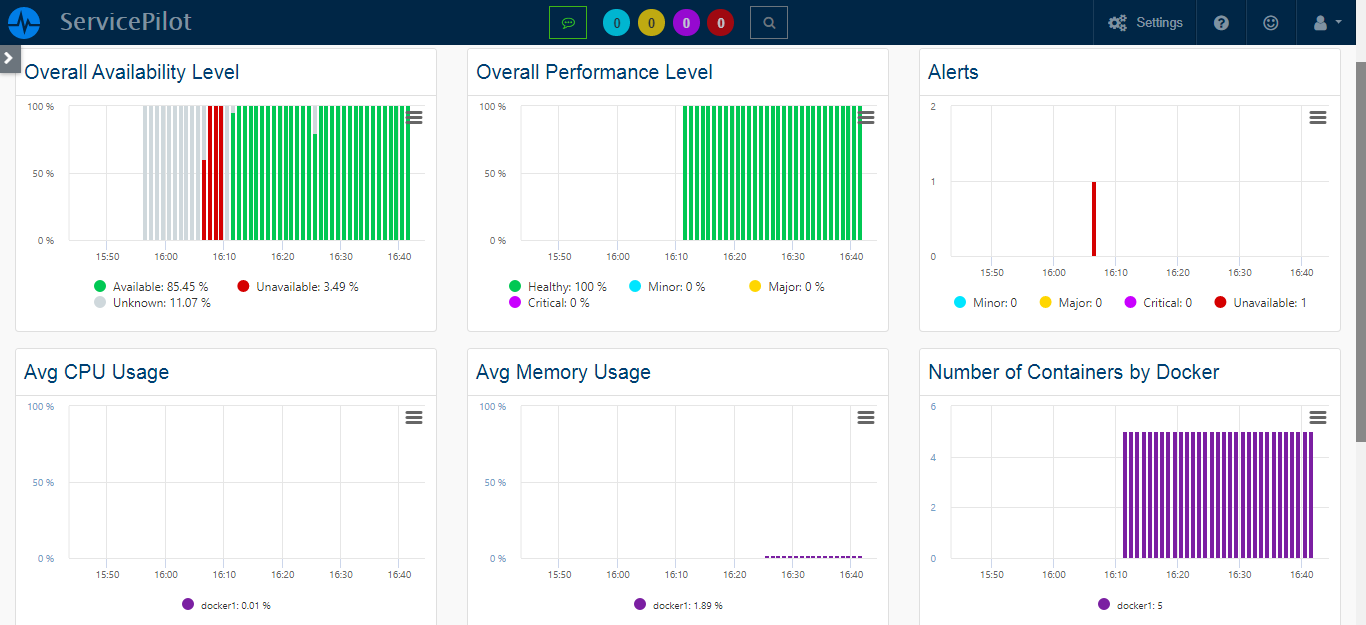
Task: Click the red unavailable alerts counter badge
Action: pos(720,22)
